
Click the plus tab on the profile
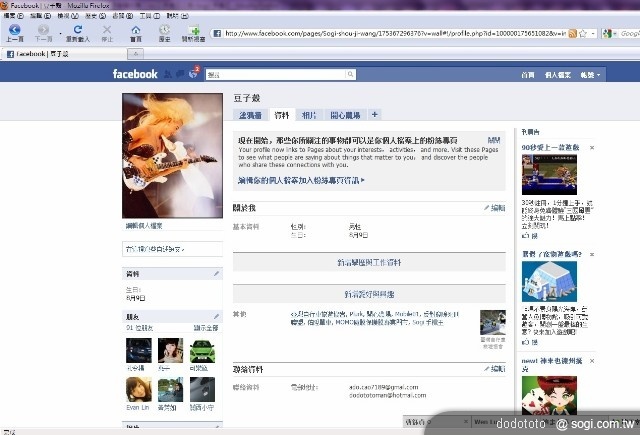374,115
